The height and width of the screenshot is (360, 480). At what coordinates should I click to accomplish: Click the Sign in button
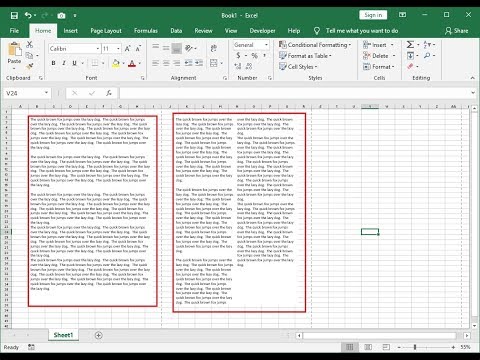click(x=373, y=15)
